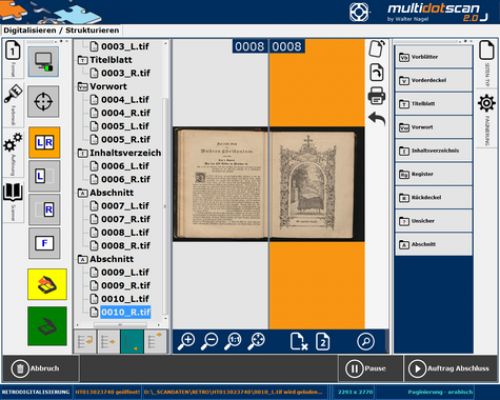This screenshot has height=400, width=500.
Task: Click the zoom in magnifier icon
Action: 186,341
